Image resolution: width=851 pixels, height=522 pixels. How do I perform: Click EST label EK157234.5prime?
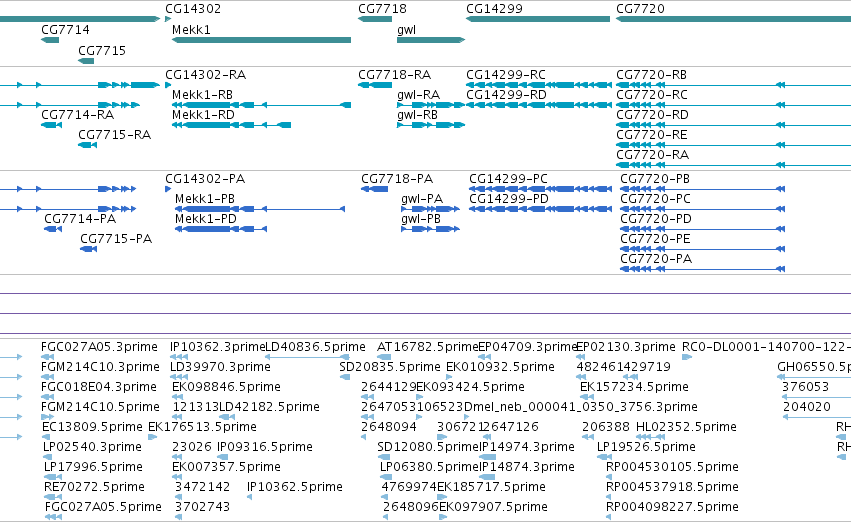point(634,387)
